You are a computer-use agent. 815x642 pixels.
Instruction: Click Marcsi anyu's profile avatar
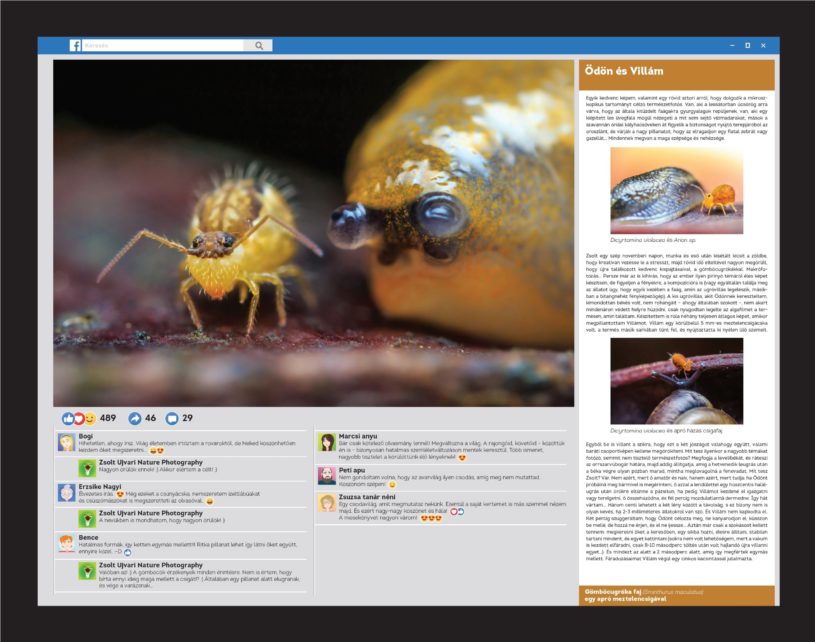click(x=326, y=443)
